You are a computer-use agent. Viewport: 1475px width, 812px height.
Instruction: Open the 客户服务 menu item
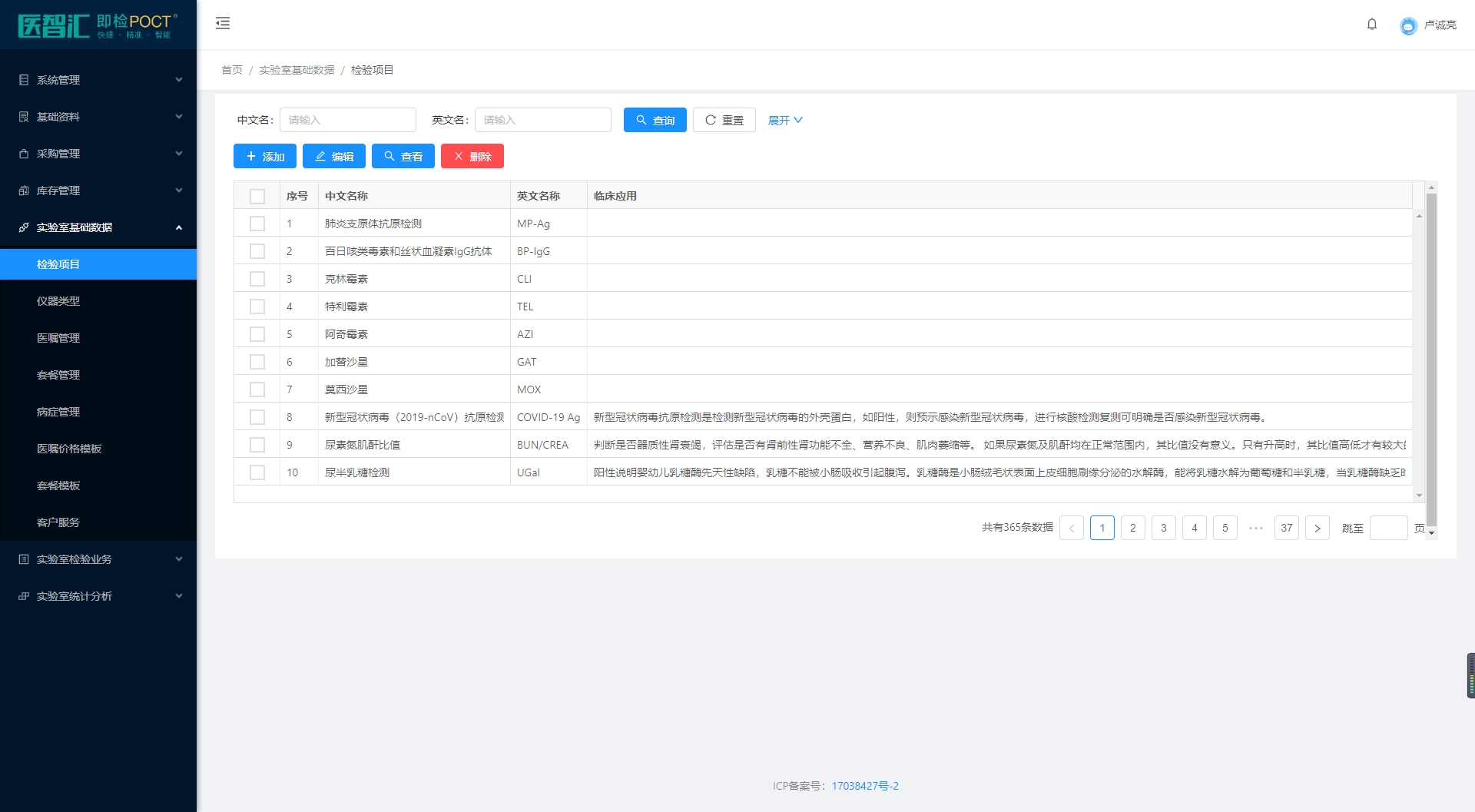98,522
